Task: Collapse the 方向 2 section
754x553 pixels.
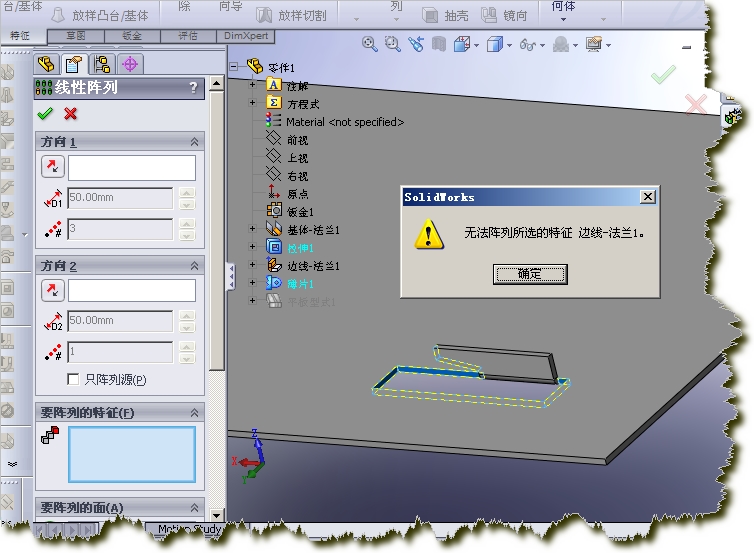Action: (194, 265)
